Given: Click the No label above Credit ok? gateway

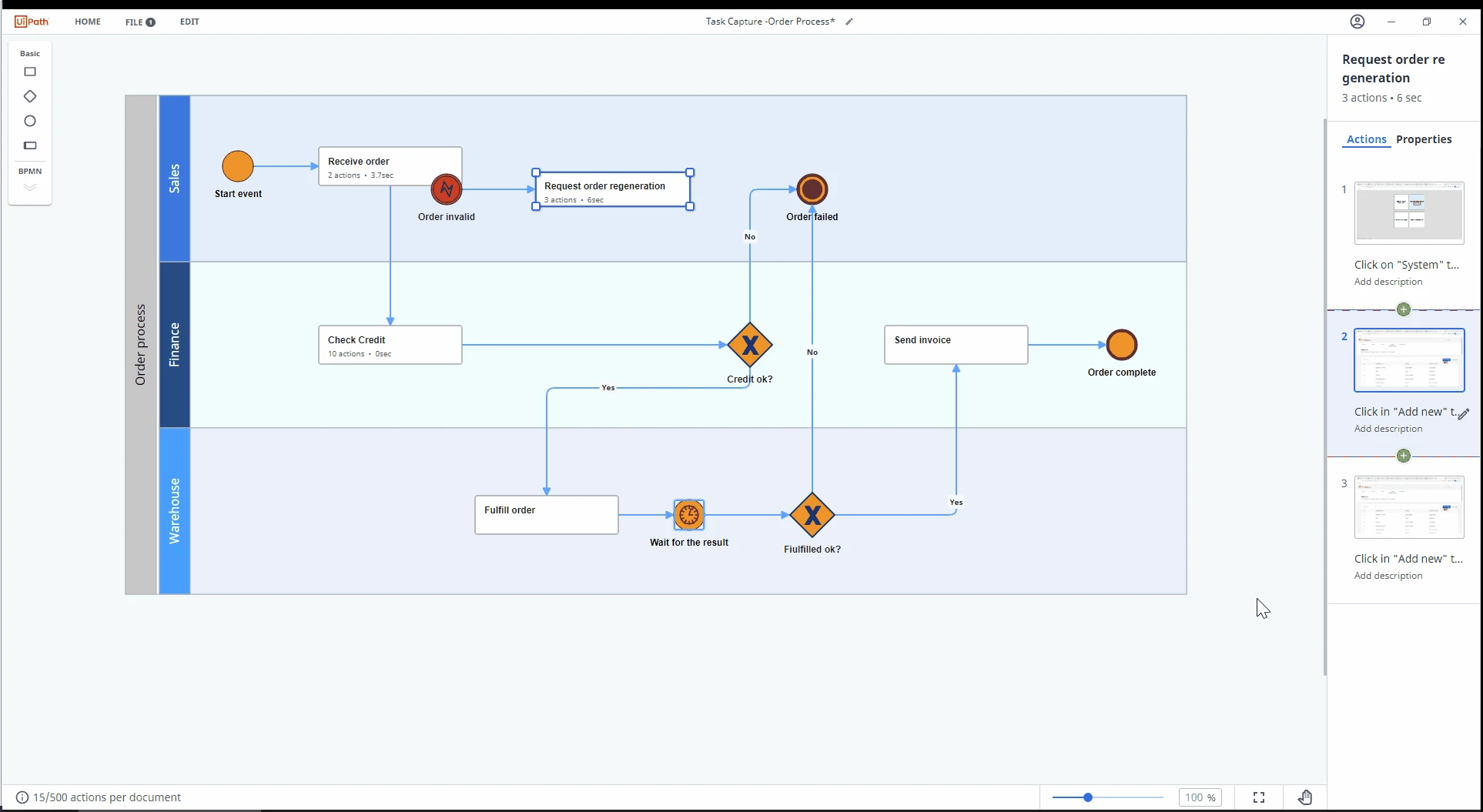Looking at the screenshot, I should pos(750,236).
